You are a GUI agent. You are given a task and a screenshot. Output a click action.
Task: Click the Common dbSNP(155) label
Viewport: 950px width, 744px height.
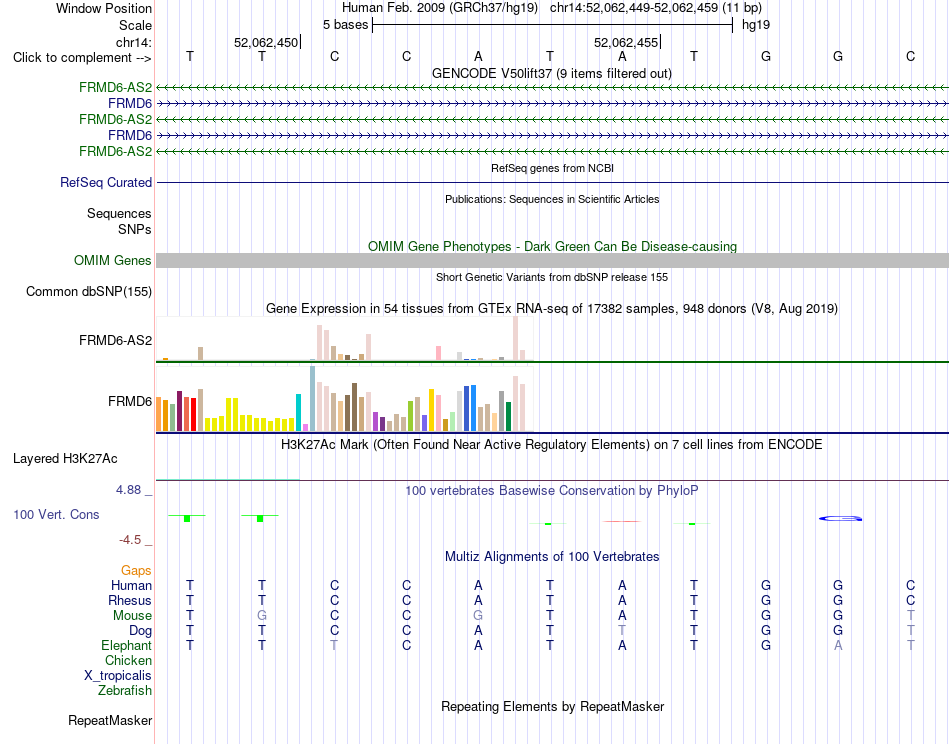(x=88, y=291)
